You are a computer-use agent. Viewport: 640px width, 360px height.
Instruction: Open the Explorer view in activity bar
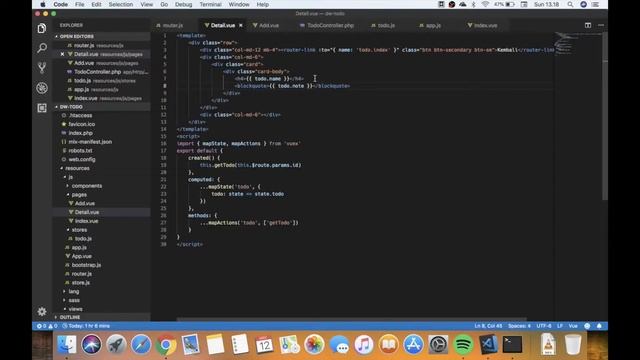click(42, 29)
